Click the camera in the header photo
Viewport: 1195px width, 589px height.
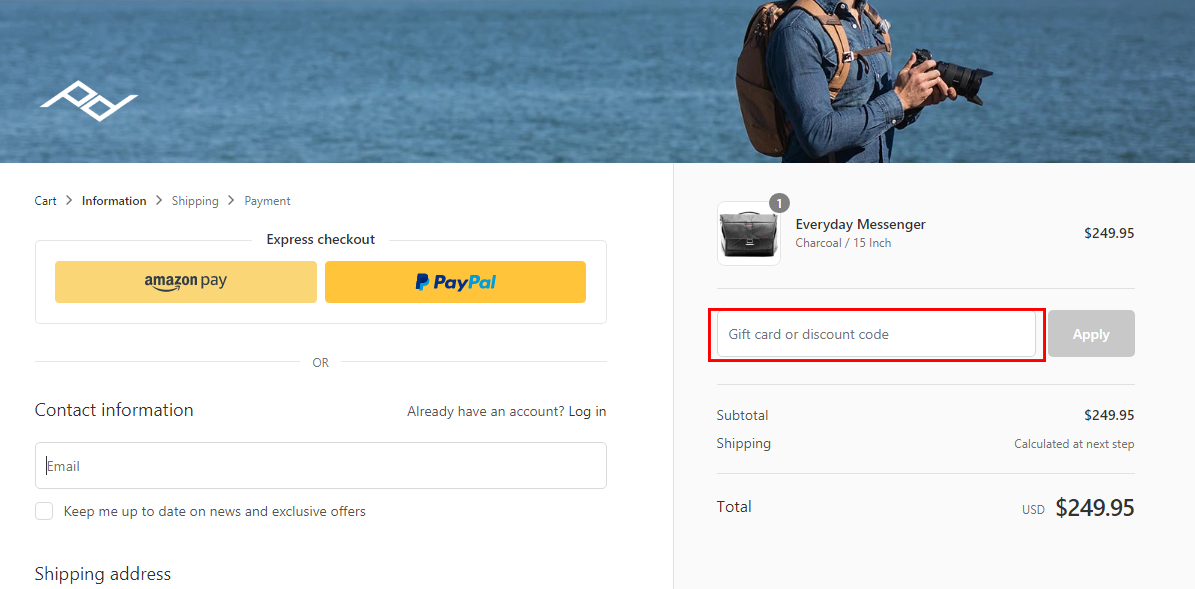[954, 75]
